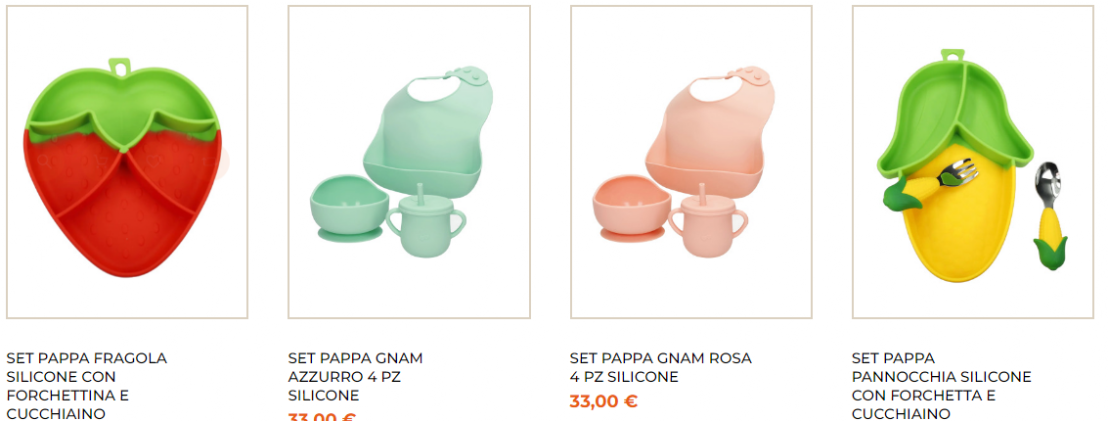Click the corn-handled spoon beside the yellow plate
The image size is (1108, 421).
click(1050, 215)
